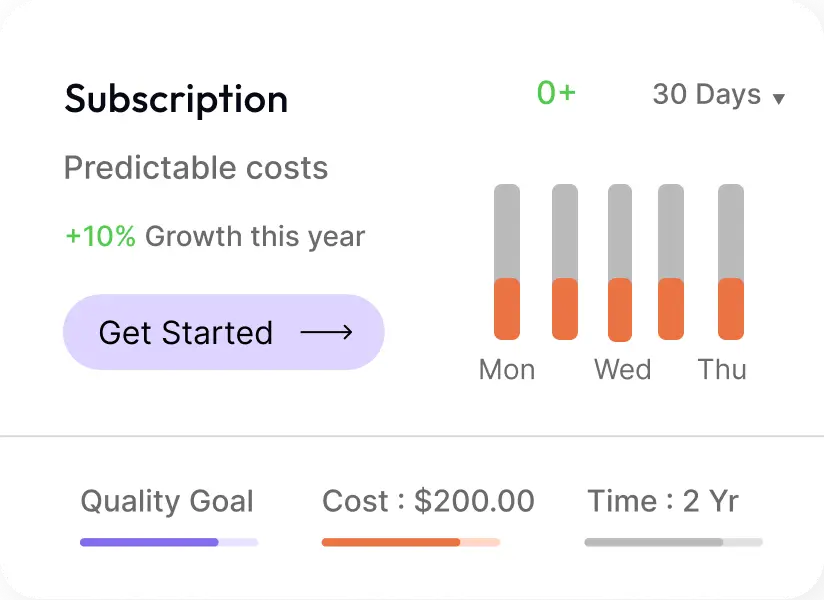Toggle the Quality Goal indicator
The image size is (824, 600).
pyautogui.click(x=167, y=541)
